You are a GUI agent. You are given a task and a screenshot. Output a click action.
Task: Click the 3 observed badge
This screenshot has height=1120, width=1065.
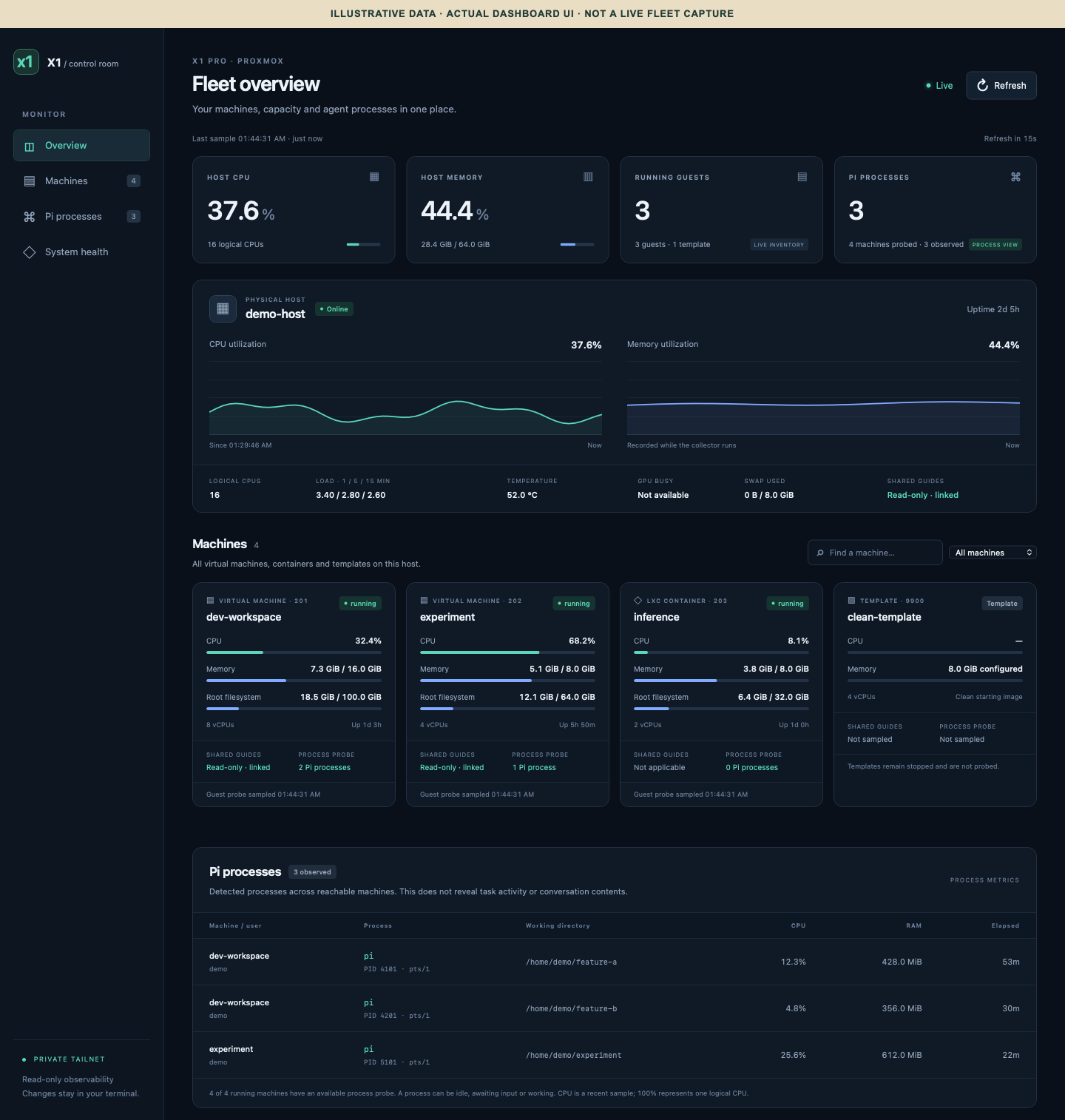click(x=312, y=872)
